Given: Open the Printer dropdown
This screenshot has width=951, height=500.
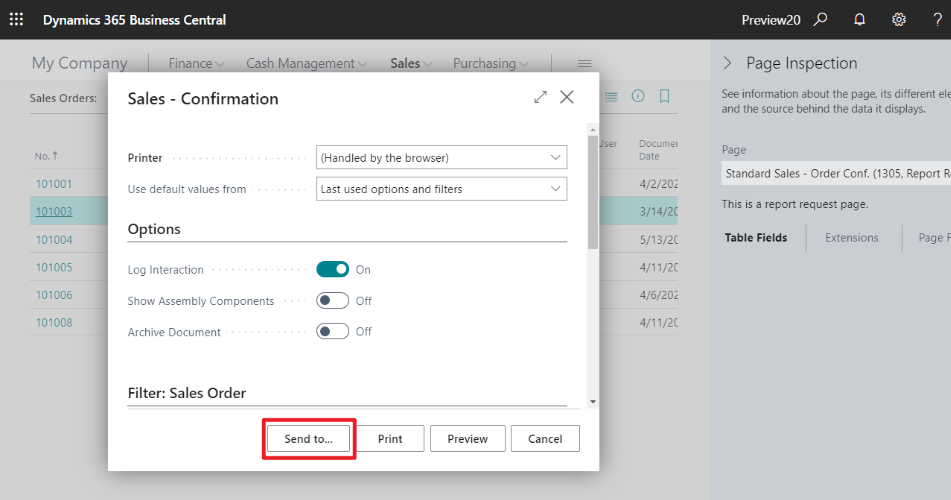Looking at the screenshot, I should click(442, 157).
